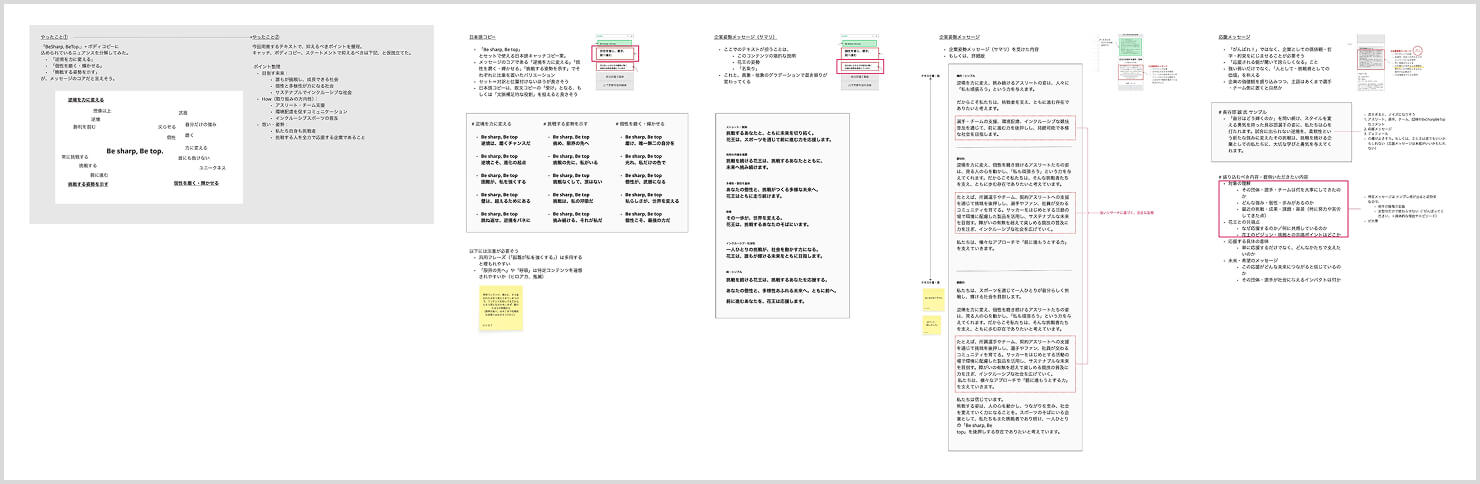Click the "# 挑戦する姿勢を示す" column heading

[563, 122]
